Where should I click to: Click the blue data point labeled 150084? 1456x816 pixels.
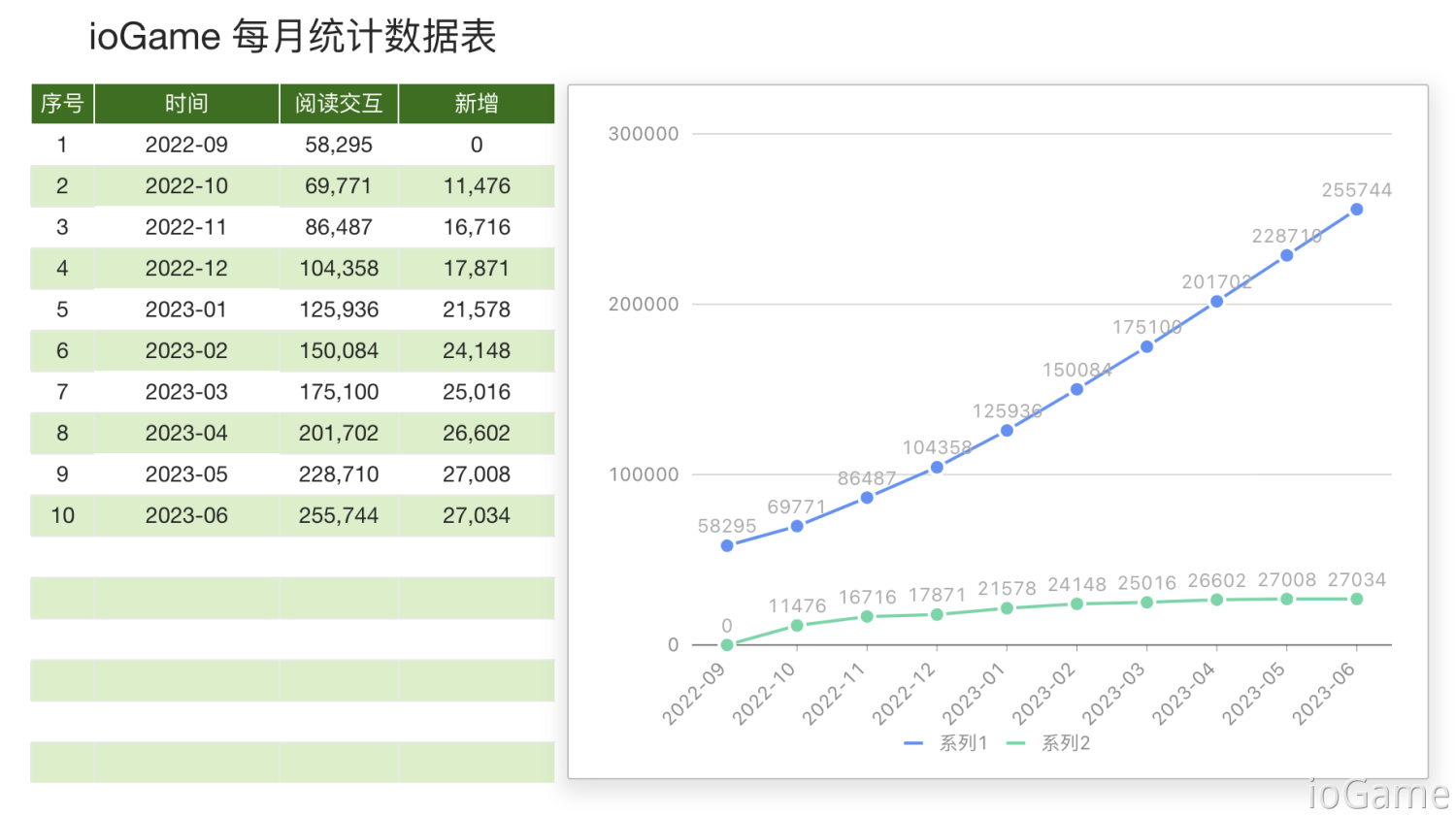tap(1076, 389)
